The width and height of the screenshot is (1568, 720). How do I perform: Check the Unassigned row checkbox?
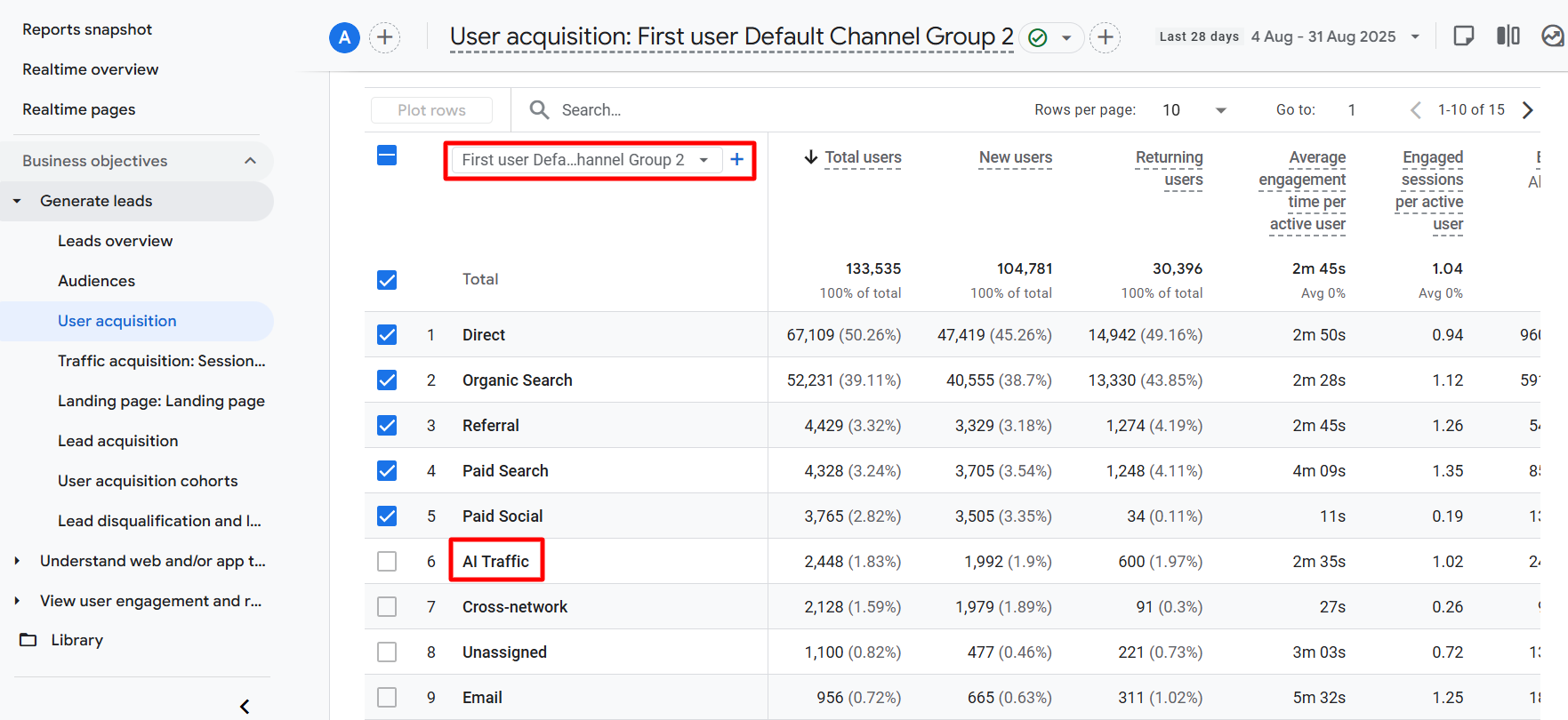pos(387,652)
